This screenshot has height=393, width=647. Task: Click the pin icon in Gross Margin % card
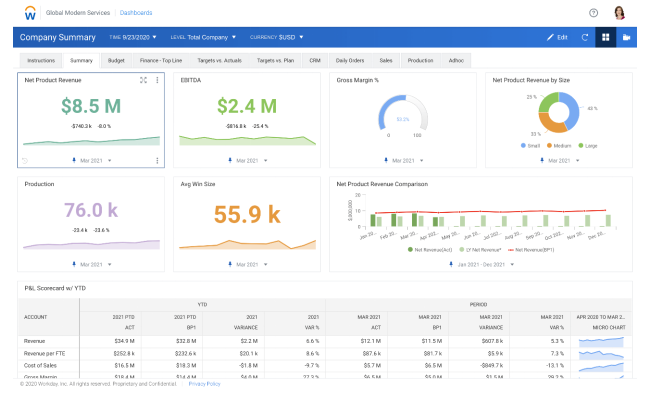tap(386, 160)
